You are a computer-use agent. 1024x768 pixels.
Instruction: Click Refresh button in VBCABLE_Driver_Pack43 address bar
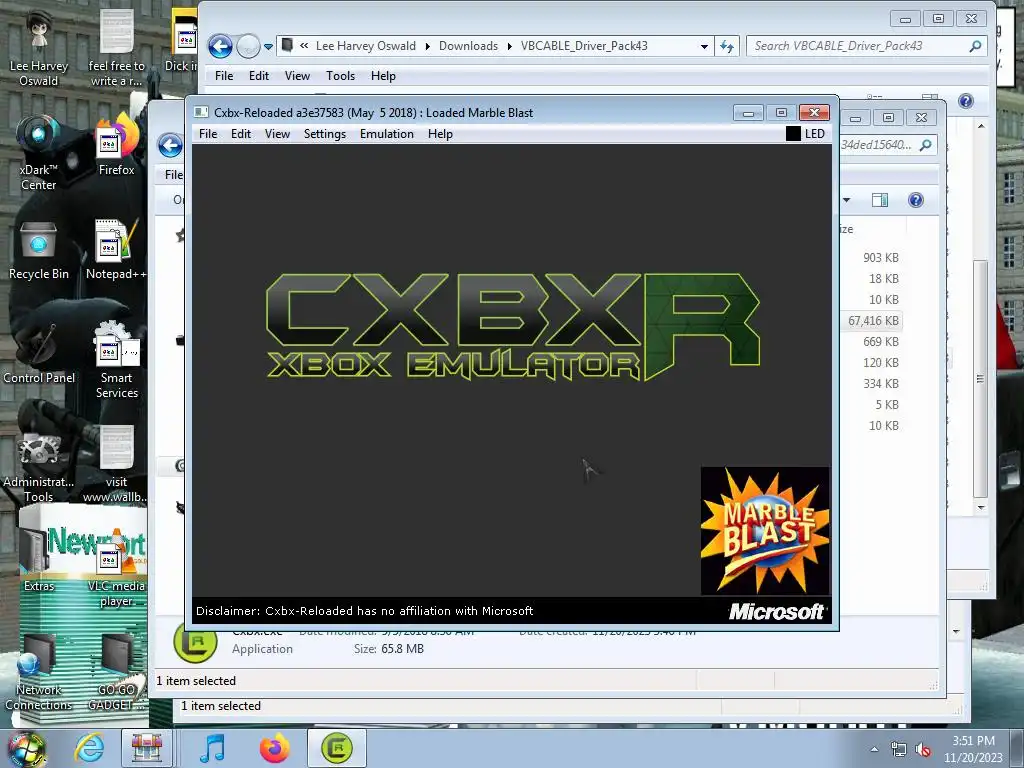[x=727, y=46]
